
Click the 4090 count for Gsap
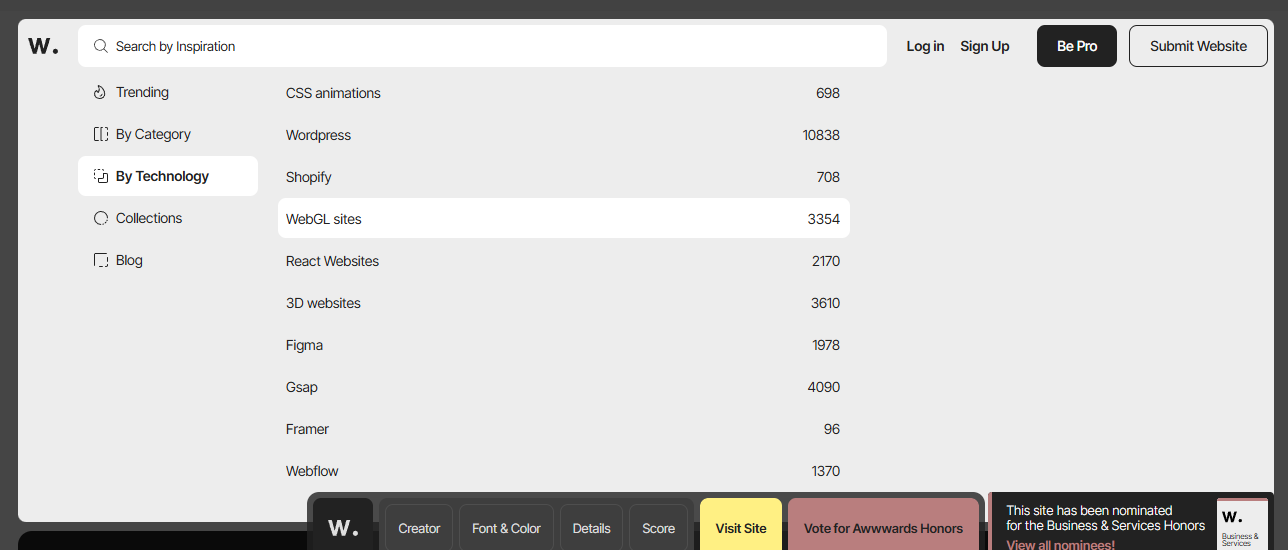pos(824,387)
